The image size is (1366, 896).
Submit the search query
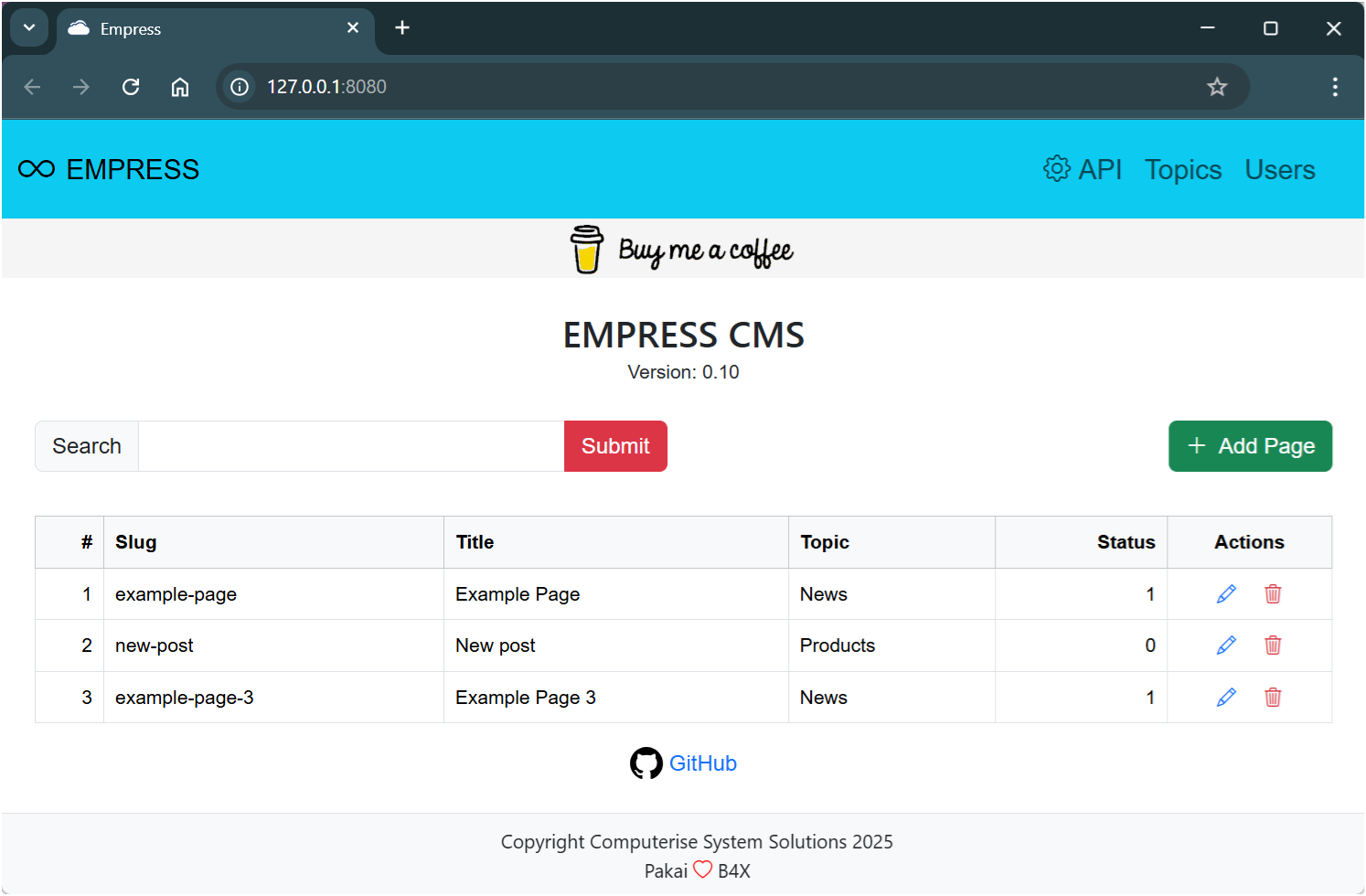tap(615, 445)
